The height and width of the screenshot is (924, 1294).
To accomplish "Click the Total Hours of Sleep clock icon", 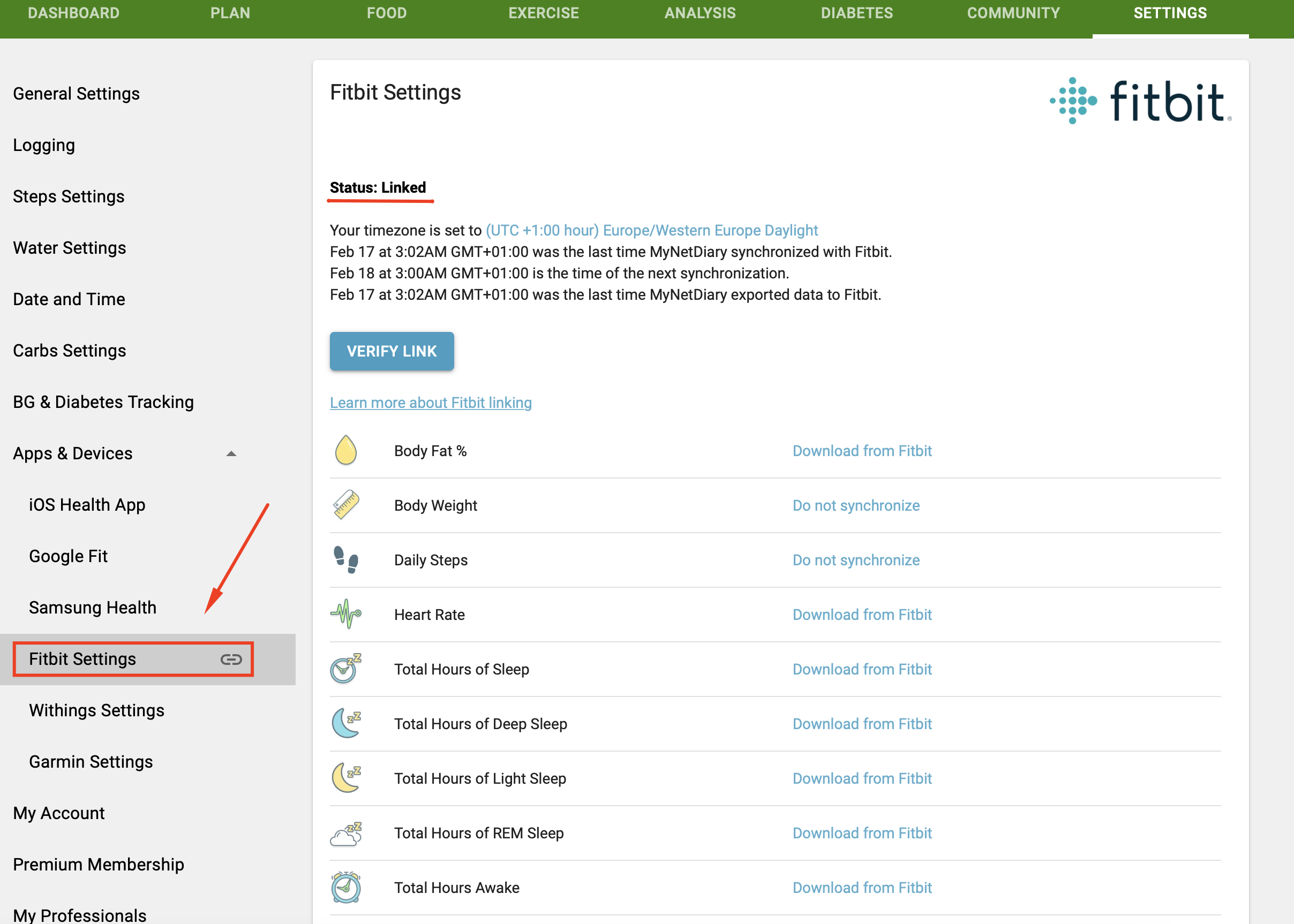I will [345, 669].
